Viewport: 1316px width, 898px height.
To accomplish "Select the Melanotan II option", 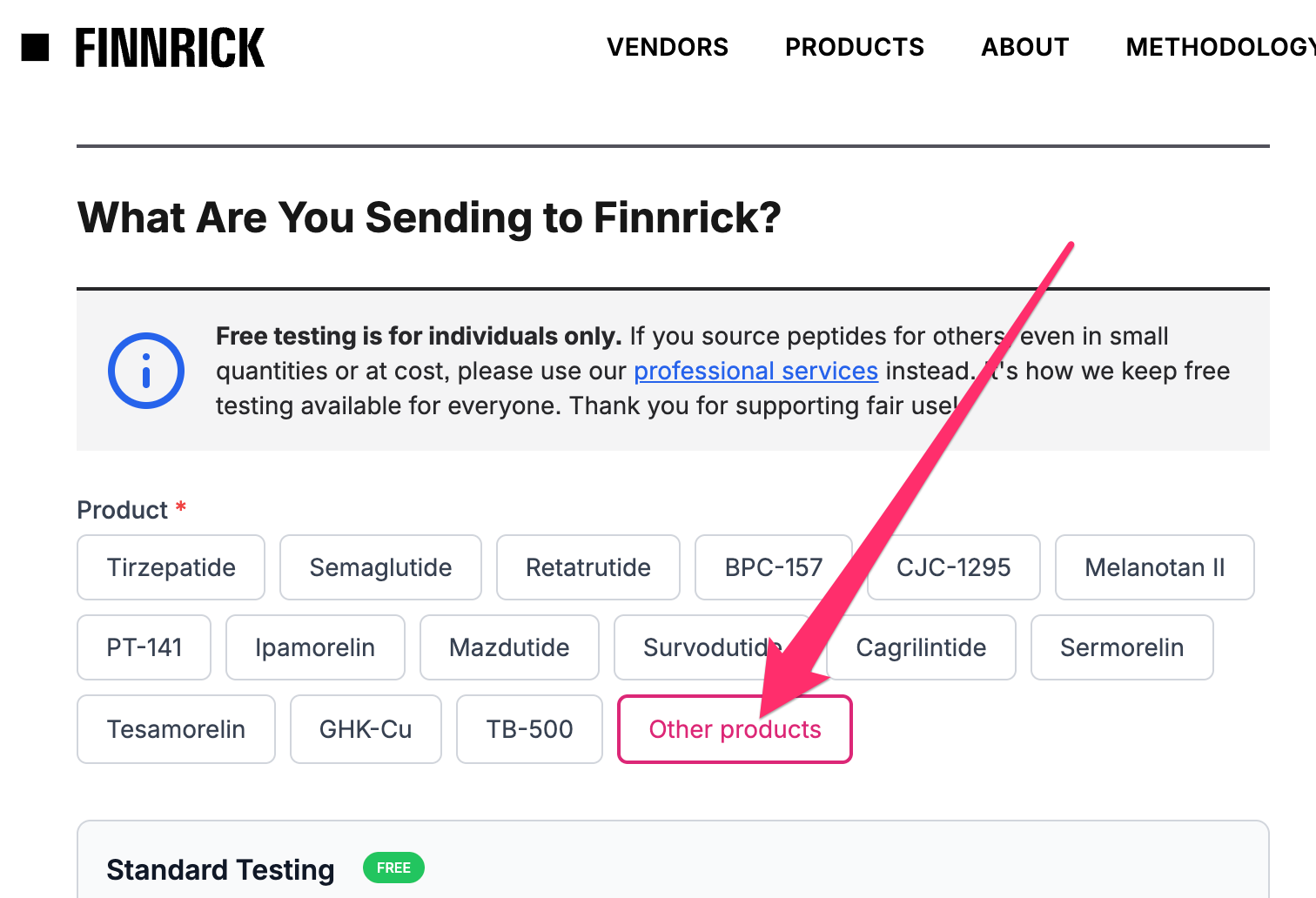I will pos(1154,567).
